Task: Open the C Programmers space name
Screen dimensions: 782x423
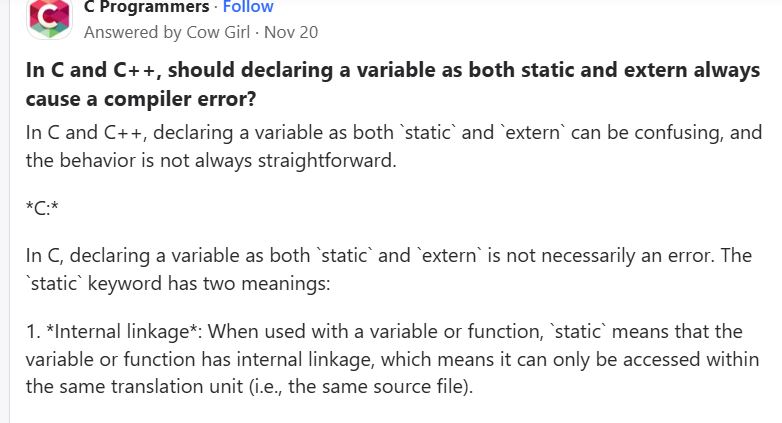Action: (147, 7)
